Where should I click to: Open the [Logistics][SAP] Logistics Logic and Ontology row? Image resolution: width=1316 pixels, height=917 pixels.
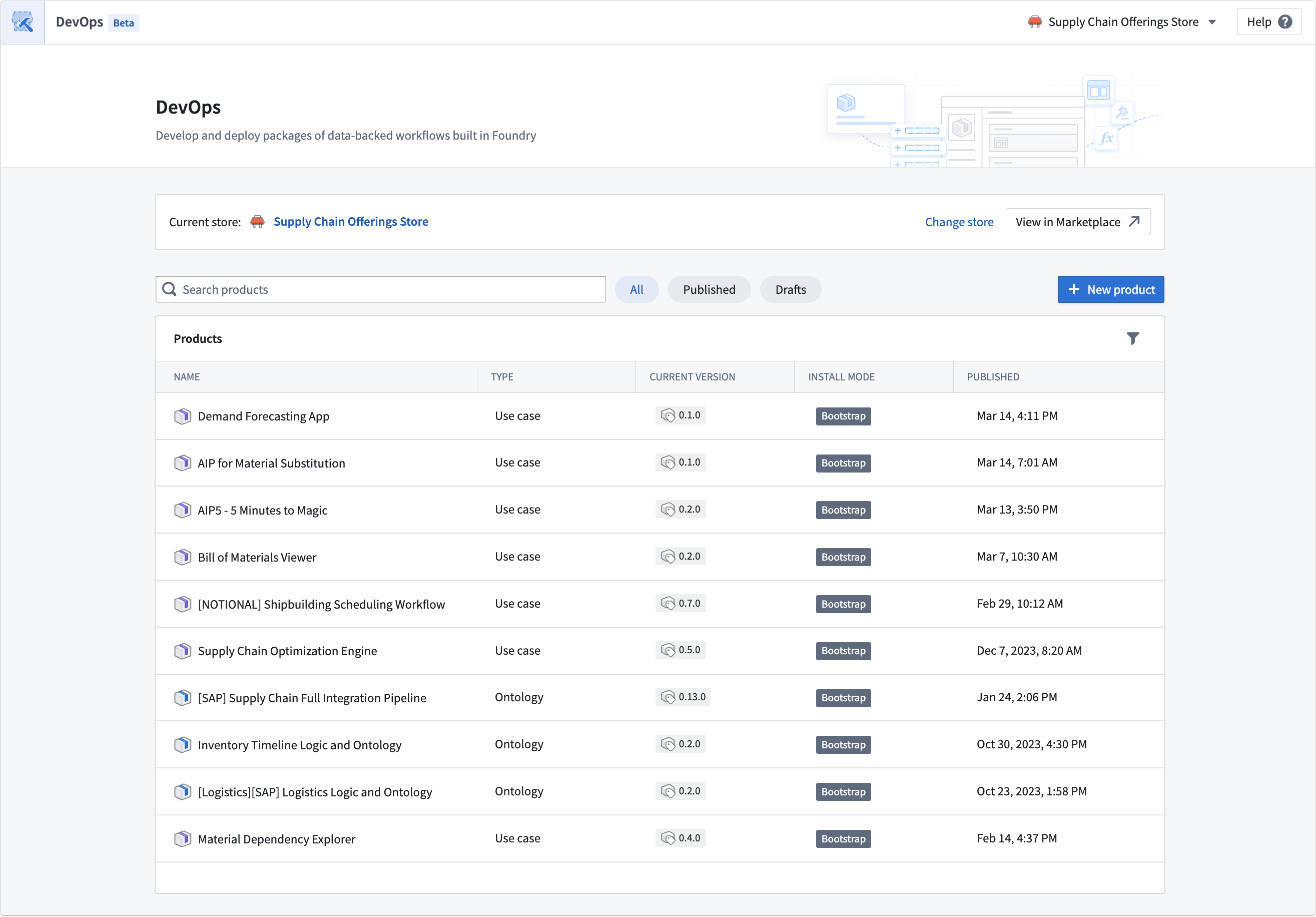(x=660, y=792)
